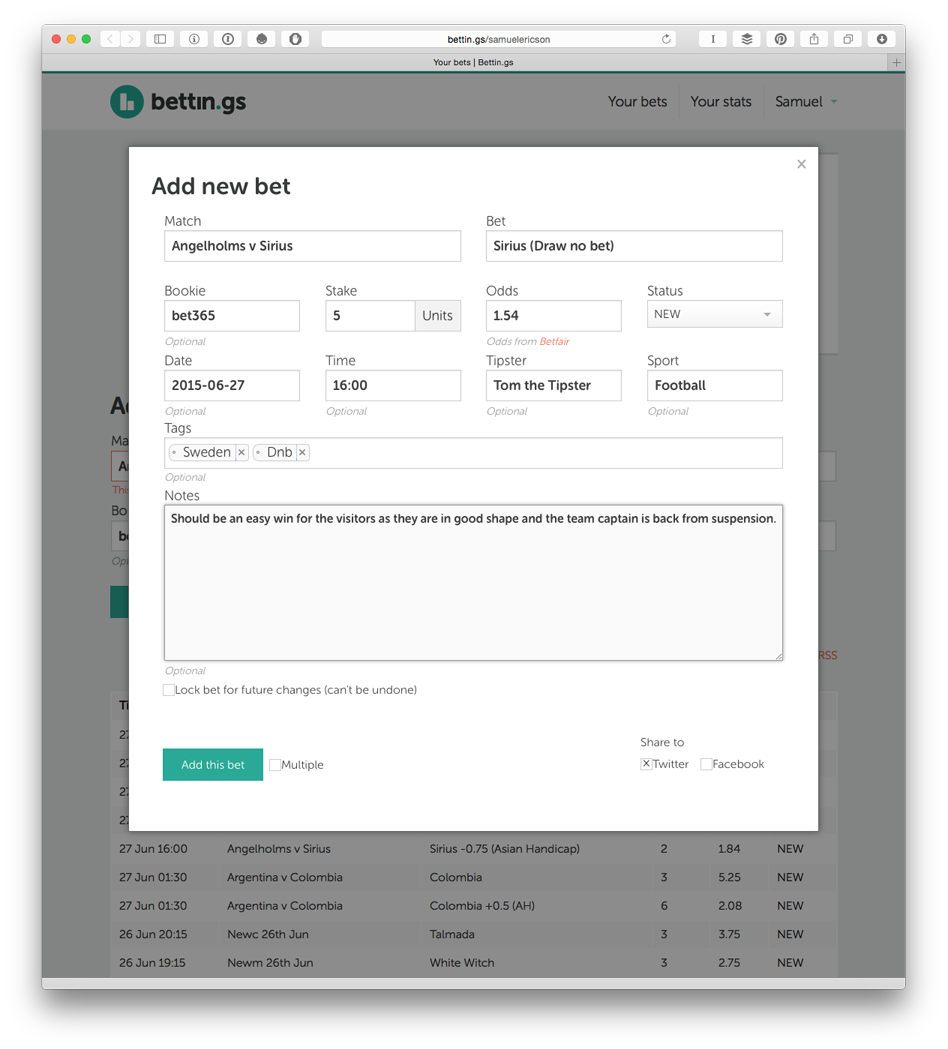Open Your stats navigation item
Viewport: 948px width, 1049px height.
tap(721, 102)
